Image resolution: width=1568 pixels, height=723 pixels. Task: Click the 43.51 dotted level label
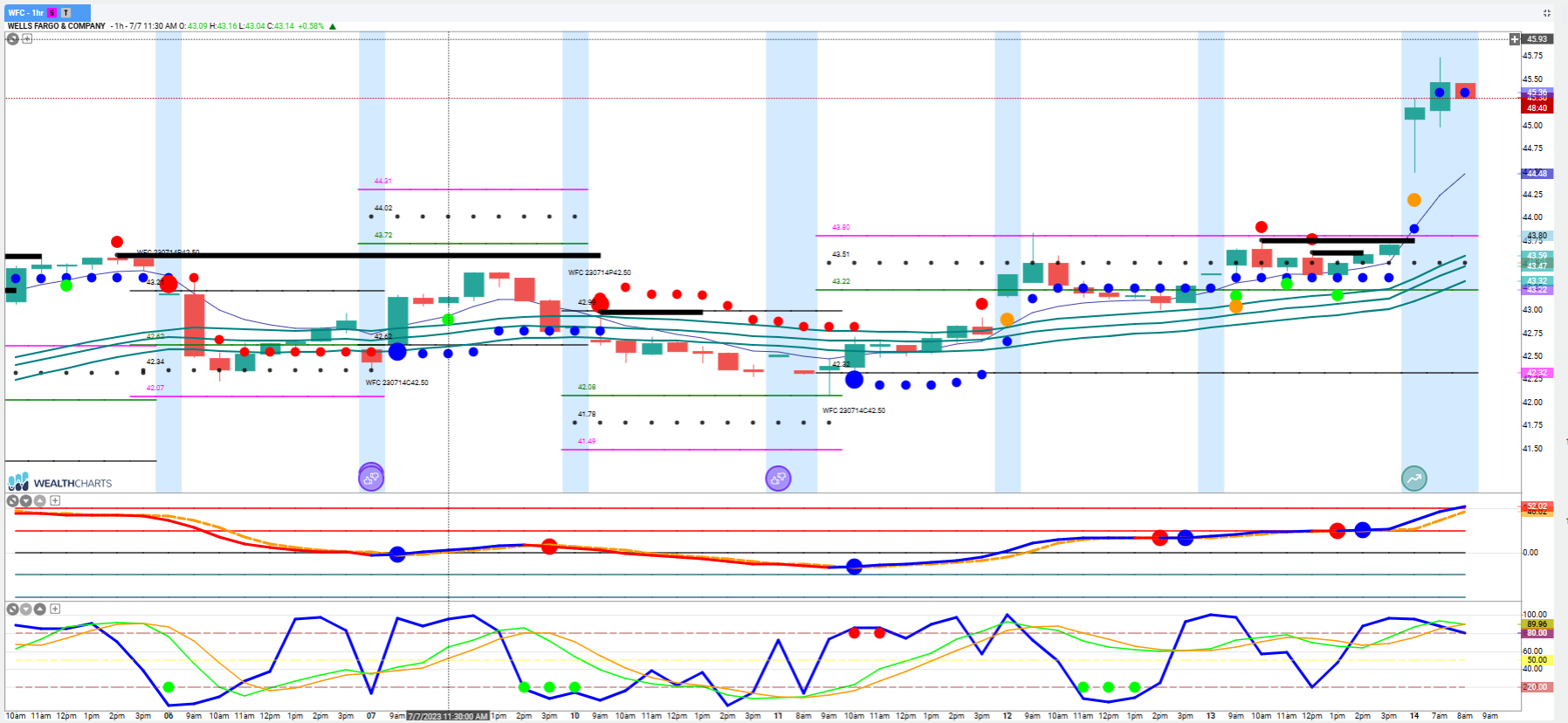[x=841, y=254]
